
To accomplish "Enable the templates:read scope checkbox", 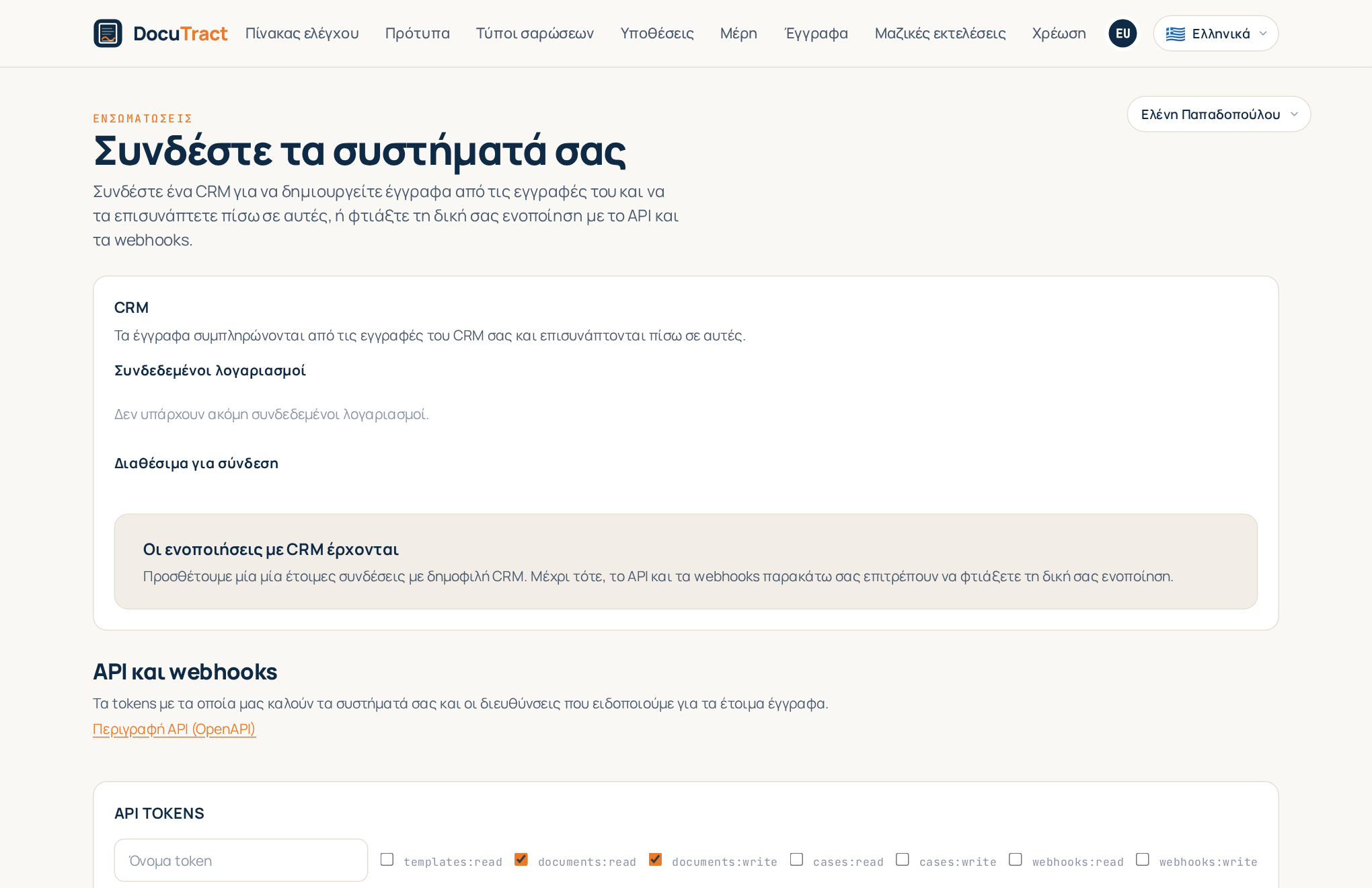I will click(x=387, y=860).
